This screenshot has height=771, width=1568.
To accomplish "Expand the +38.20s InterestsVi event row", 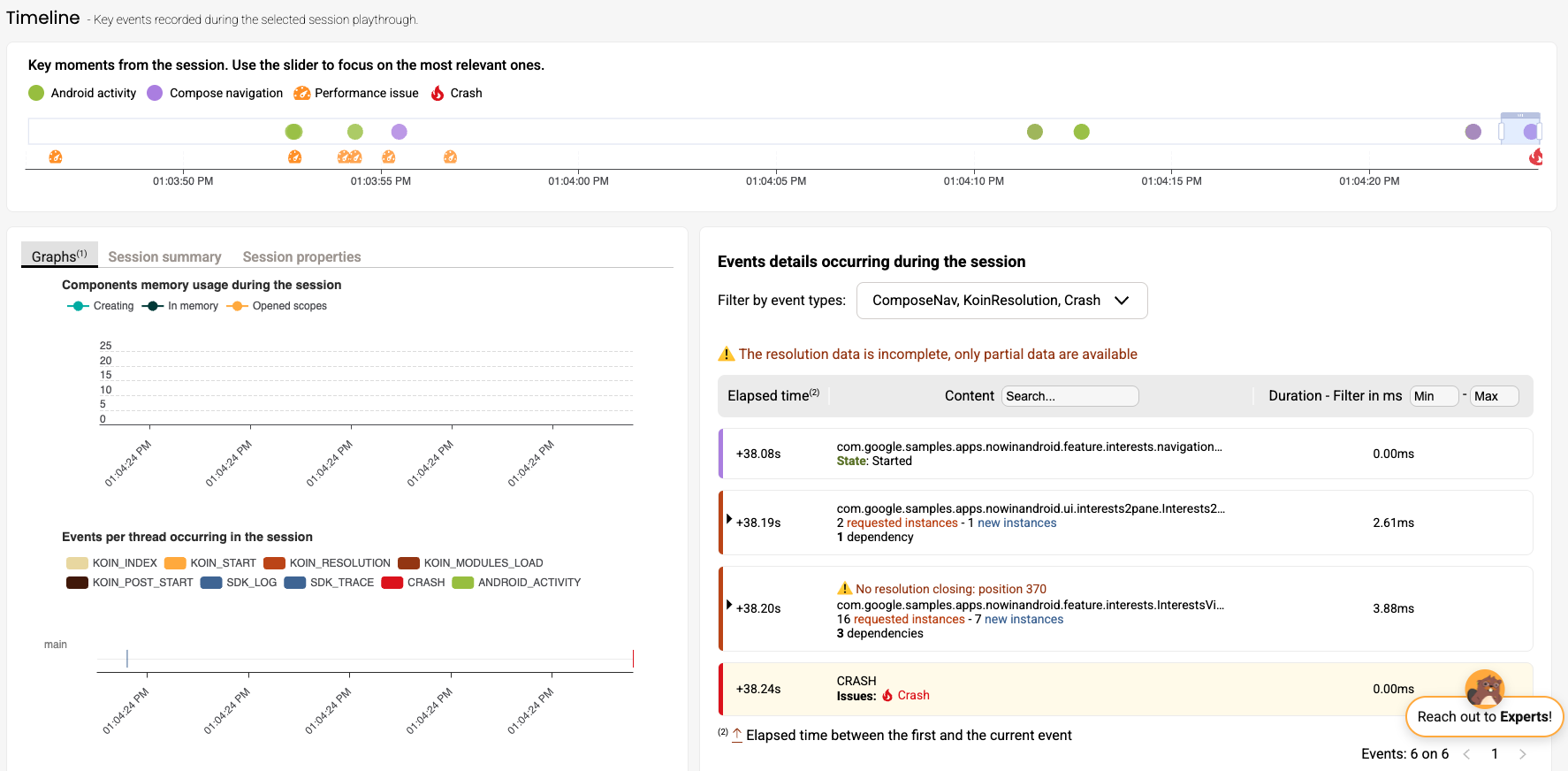I will pyautogui.click(x=729, y=605).
